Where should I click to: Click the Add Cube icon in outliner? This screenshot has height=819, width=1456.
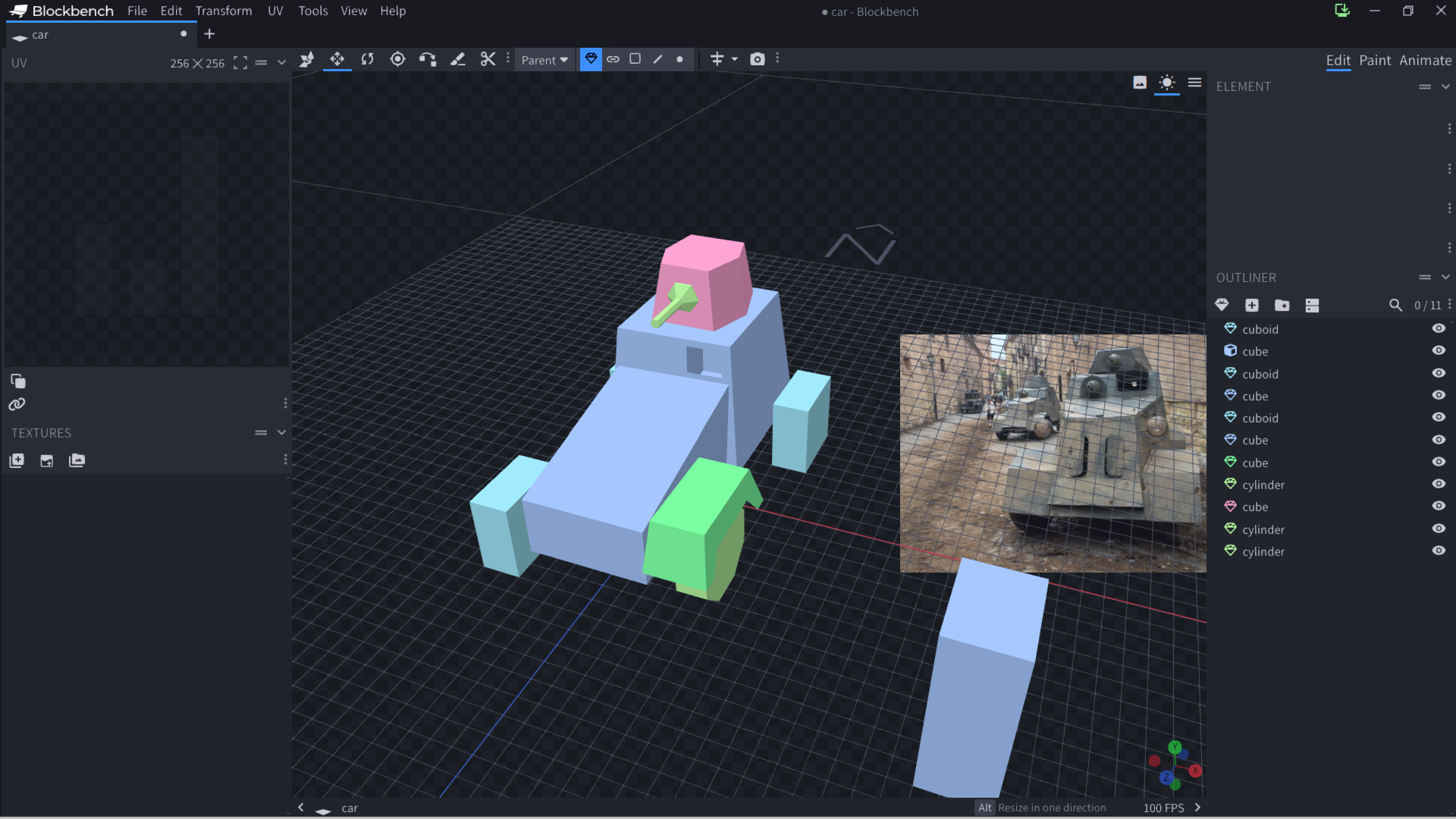coord(1251,305)
